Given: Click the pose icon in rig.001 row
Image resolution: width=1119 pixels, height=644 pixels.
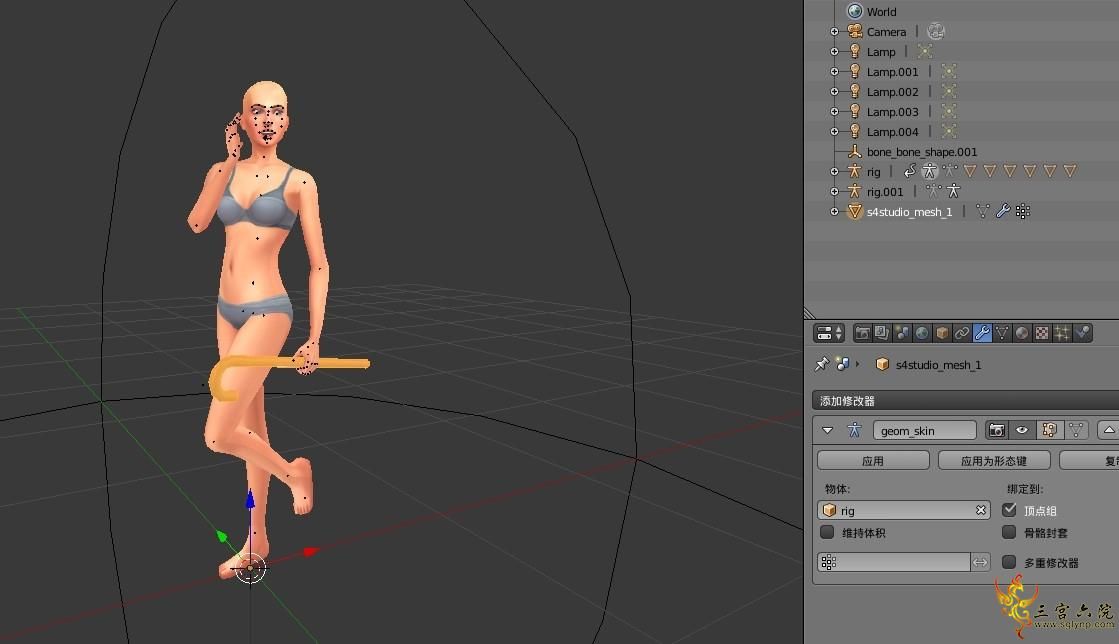Looking at the screenshot, I should pyautogui.click(x=953, y=191).
